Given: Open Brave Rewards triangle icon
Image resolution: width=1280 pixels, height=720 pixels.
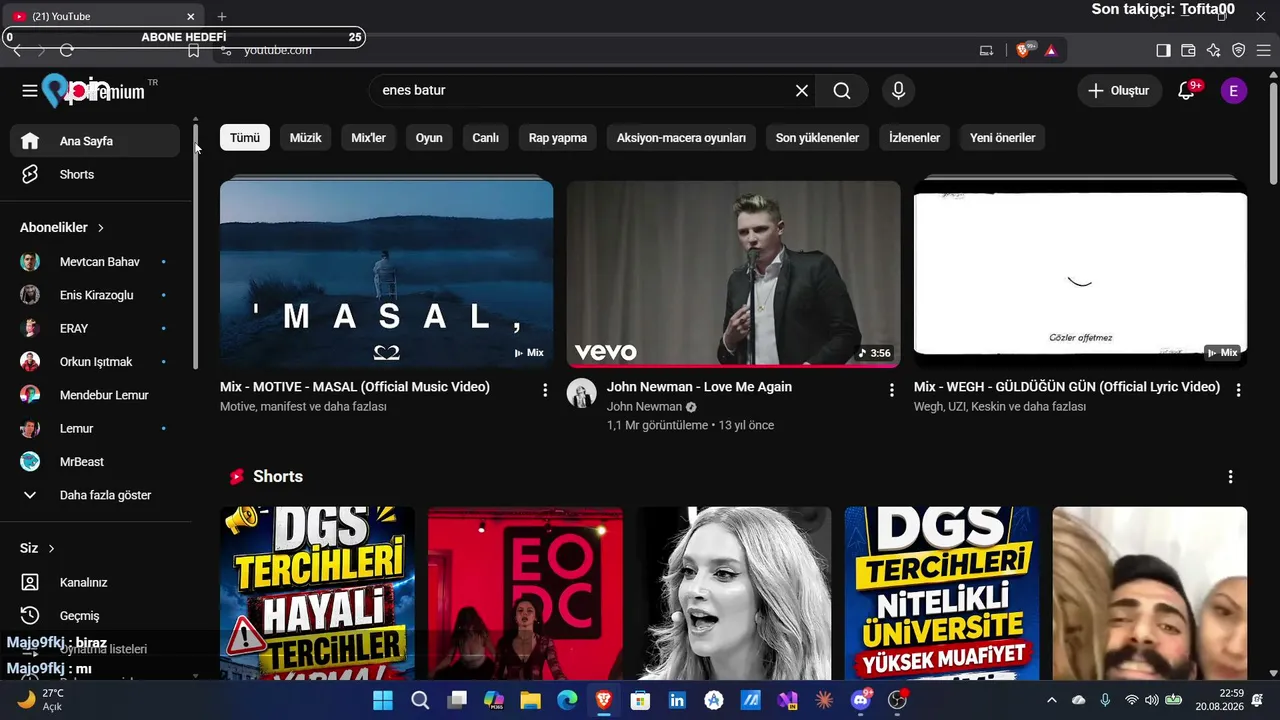Looking at the screenshot, I should pos(1051,50).
